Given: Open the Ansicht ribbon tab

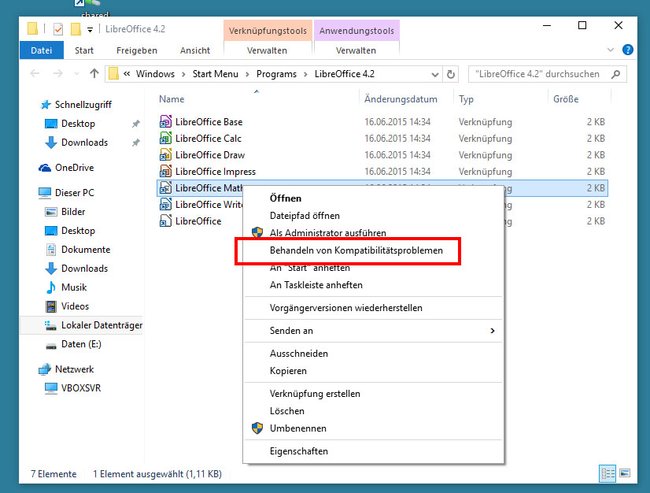Looking at the screenshot, I should coord(195,50).
